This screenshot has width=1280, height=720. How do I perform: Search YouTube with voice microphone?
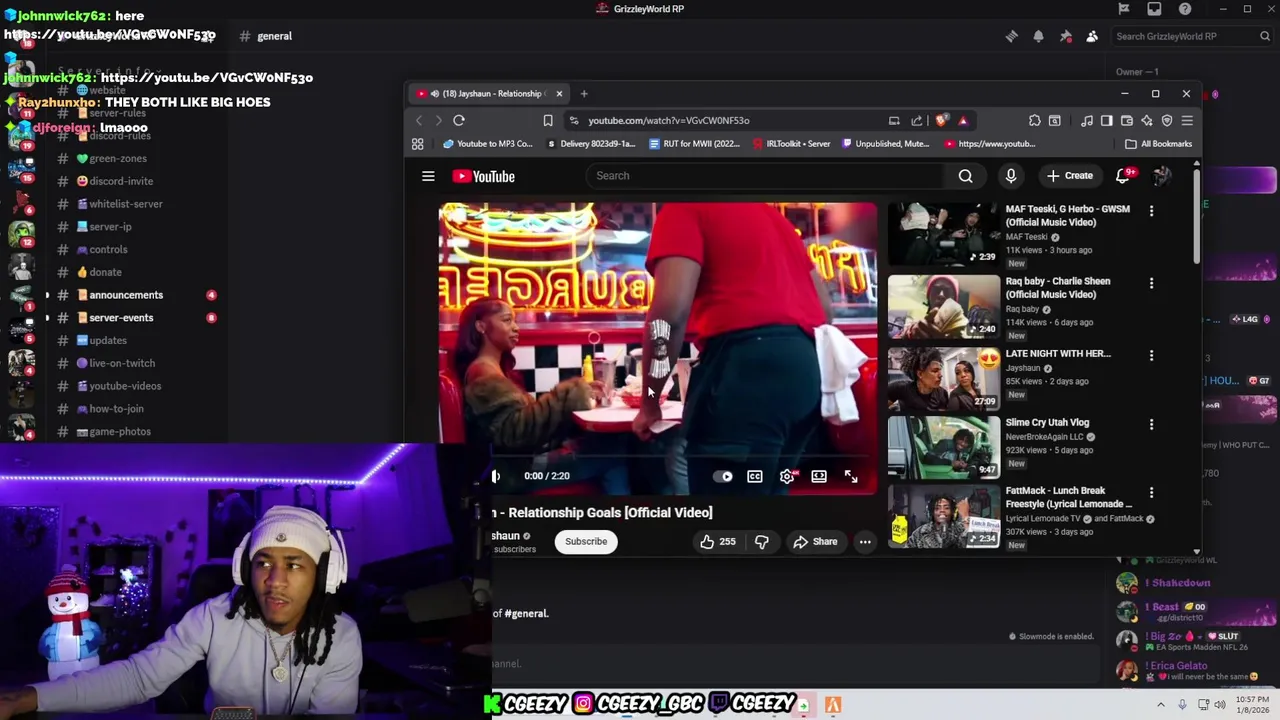tap(1011, 176)
